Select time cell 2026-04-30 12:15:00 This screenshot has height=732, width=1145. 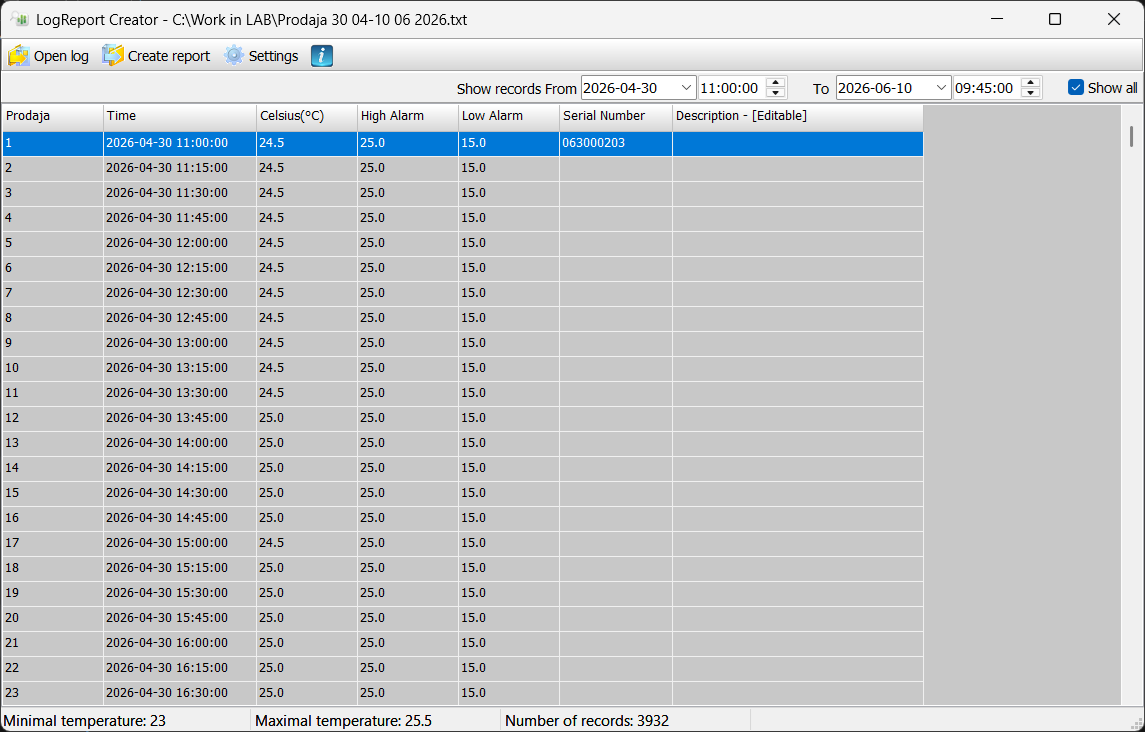click(x=180, y=268)
